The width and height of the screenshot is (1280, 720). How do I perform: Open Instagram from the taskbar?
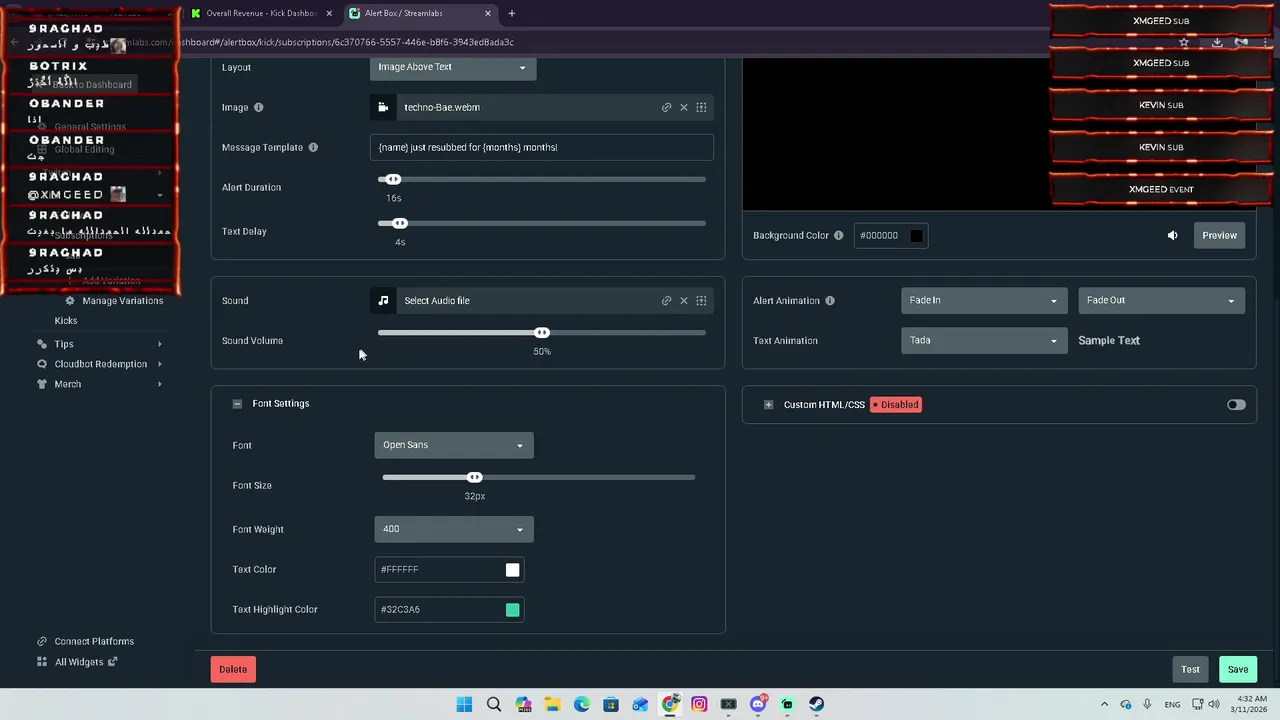coord(699,704)
